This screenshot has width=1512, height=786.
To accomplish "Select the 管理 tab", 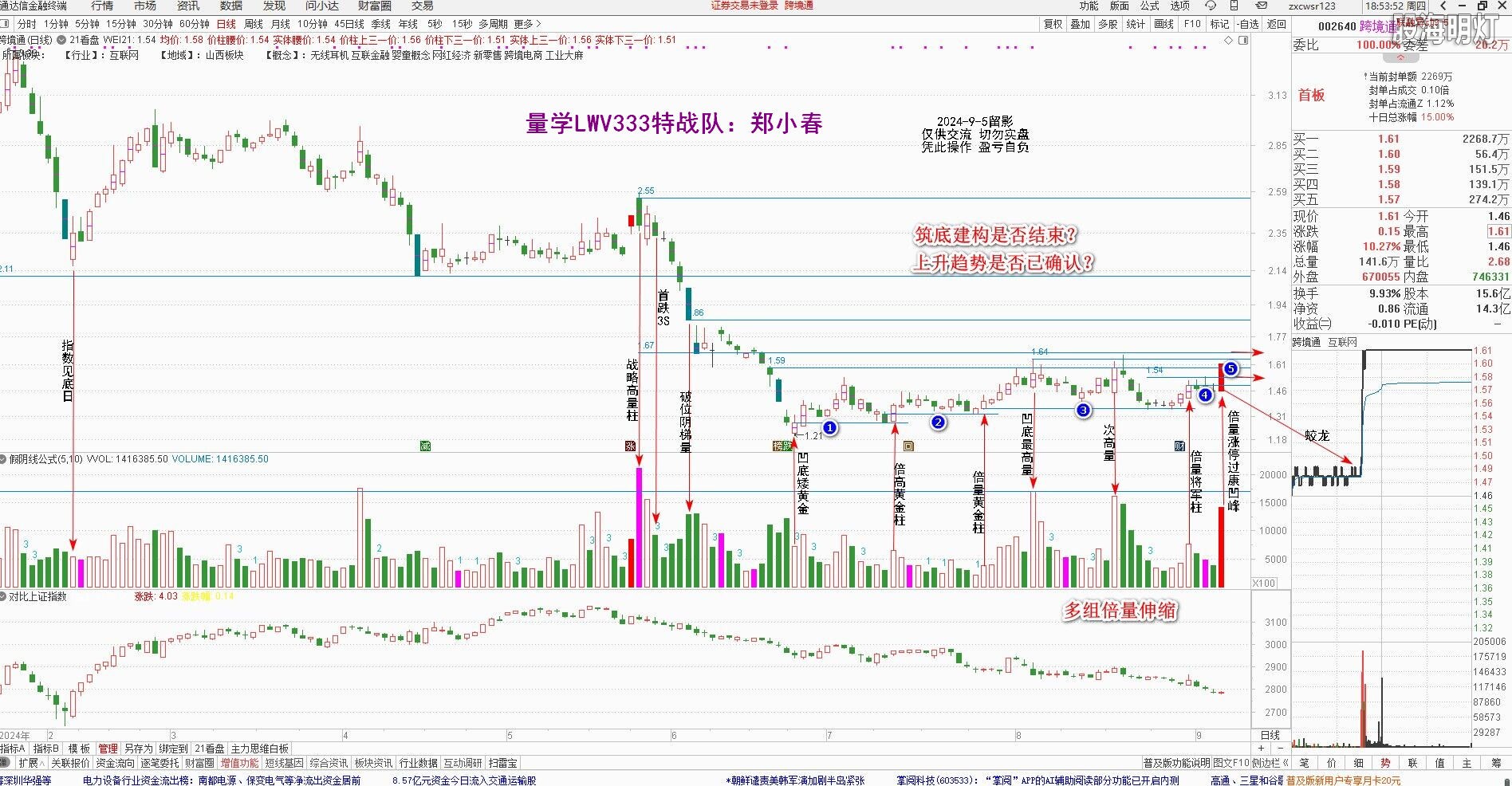I will [x=108, y=749].
